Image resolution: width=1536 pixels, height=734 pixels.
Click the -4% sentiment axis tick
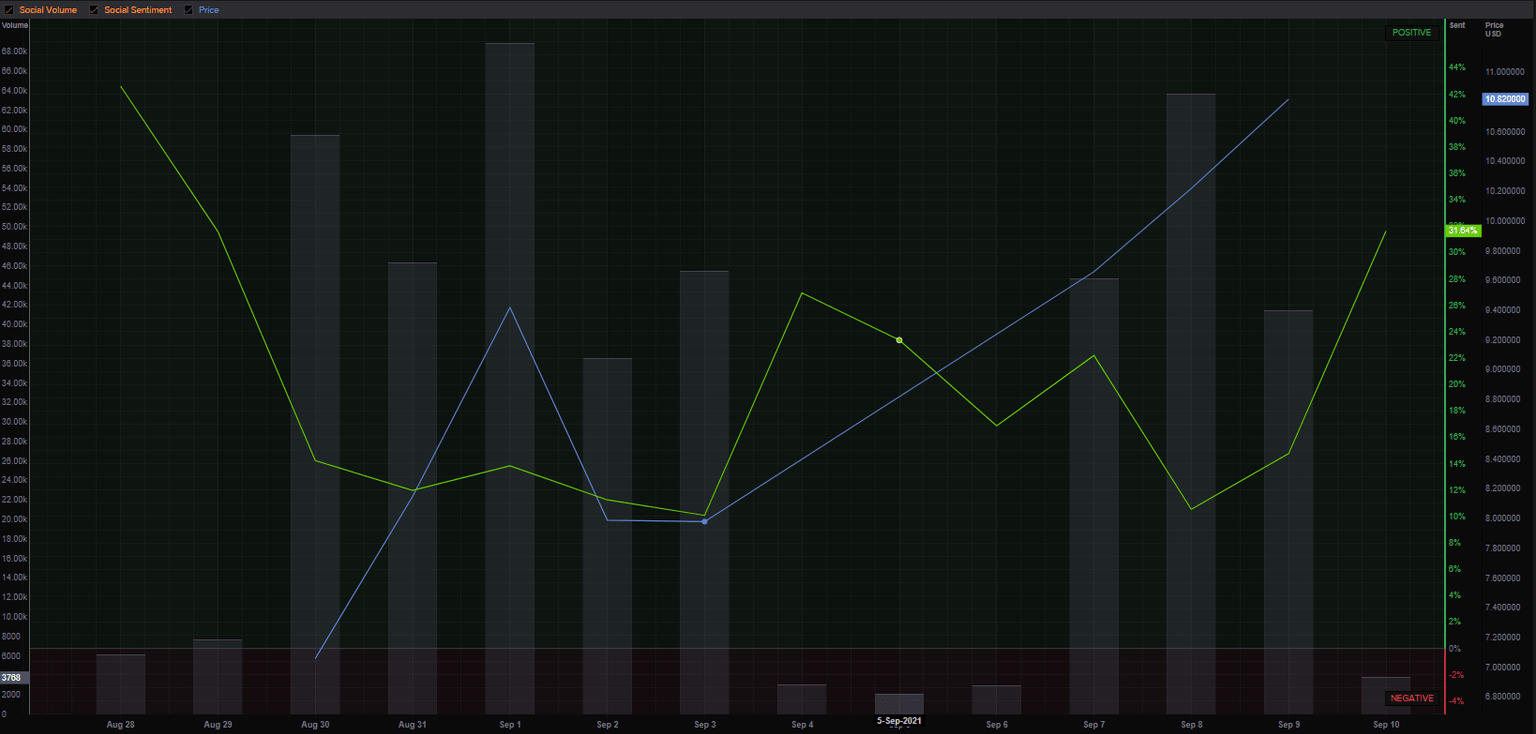1457,701
